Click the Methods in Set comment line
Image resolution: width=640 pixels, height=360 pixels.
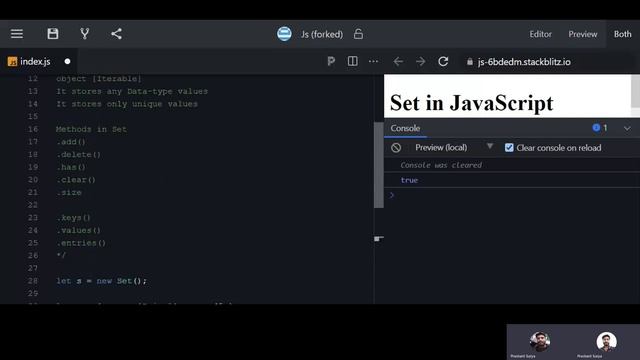[x=91, y=129]
